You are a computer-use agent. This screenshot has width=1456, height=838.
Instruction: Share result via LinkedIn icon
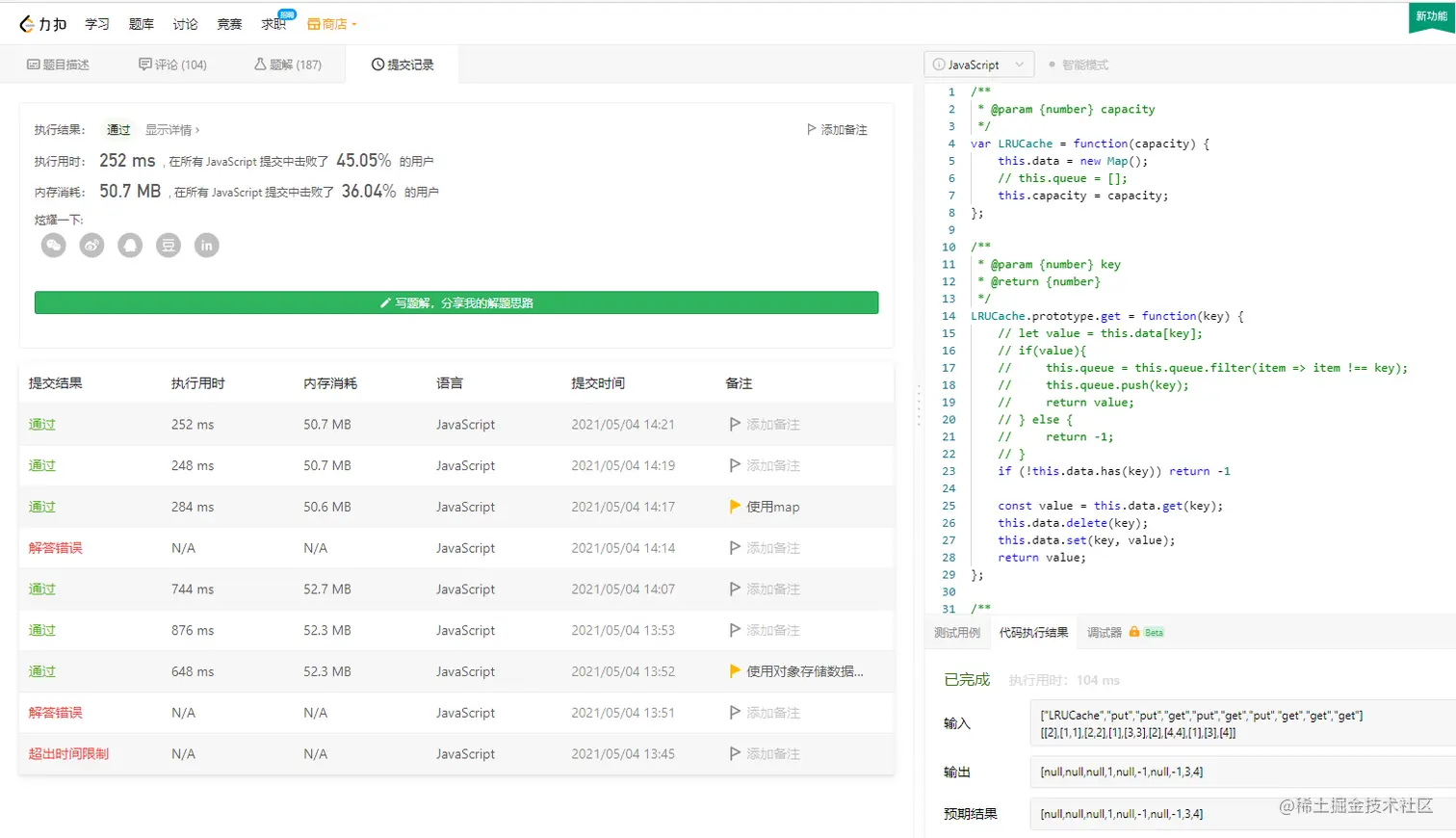[207, 246]
